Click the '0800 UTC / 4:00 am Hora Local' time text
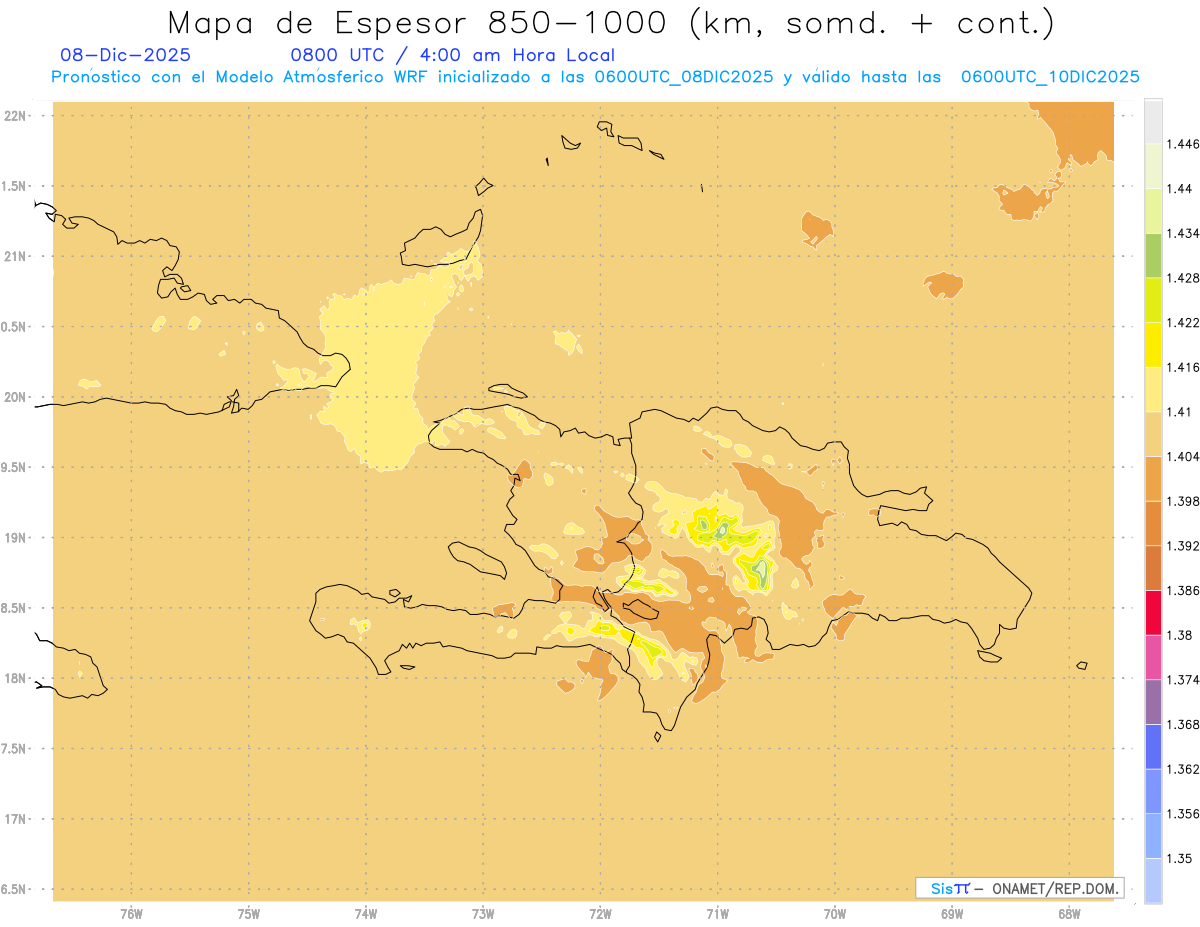The width and height of the screenshot is (1200, 927). [x=452, y=55]
